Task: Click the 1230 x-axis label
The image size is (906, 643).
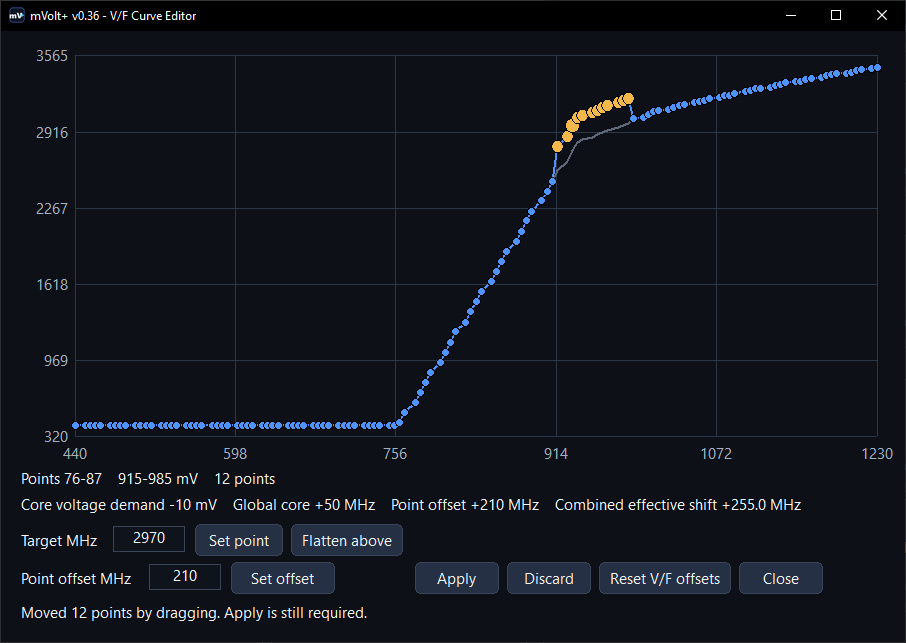Action: tap(877, 454)
